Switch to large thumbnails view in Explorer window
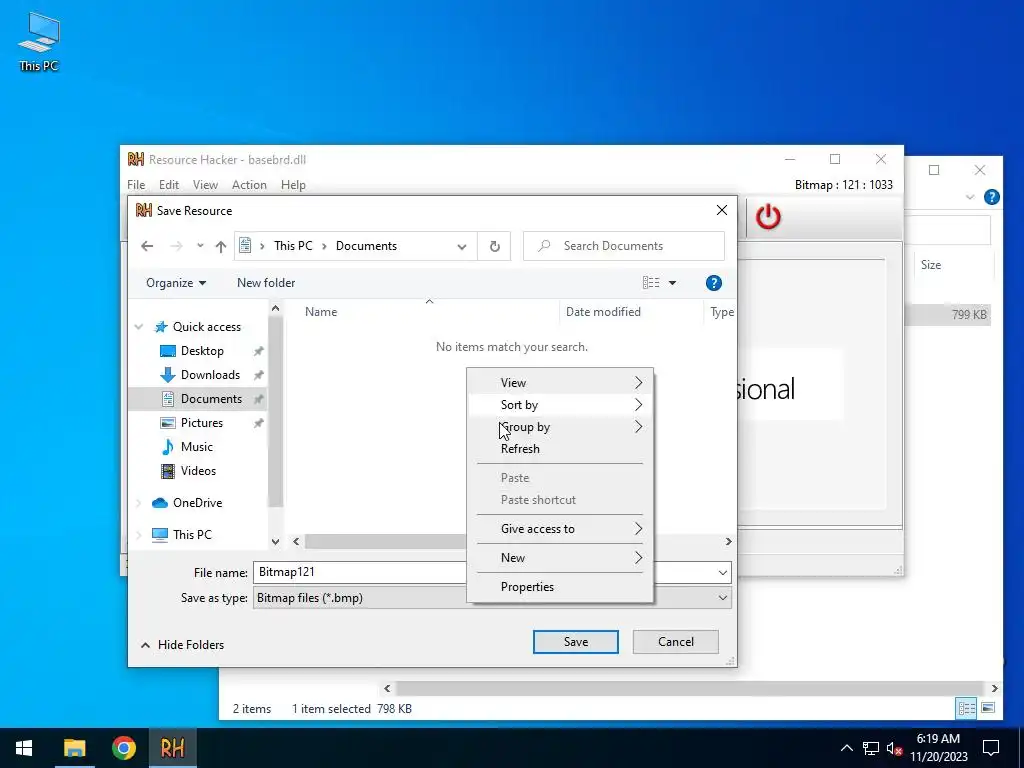Image resolution: width=1024 pixels, height=768 pixels. click(988, 708)
